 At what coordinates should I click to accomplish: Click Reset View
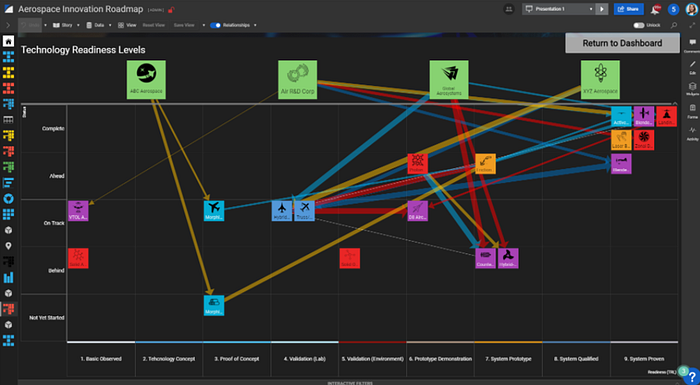click(154, 25)
